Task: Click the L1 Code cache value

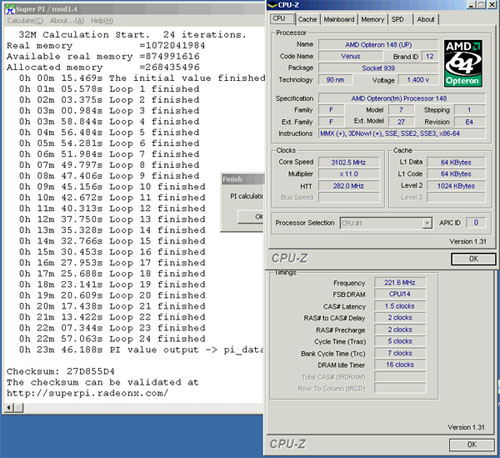Action: coord(456,174)
